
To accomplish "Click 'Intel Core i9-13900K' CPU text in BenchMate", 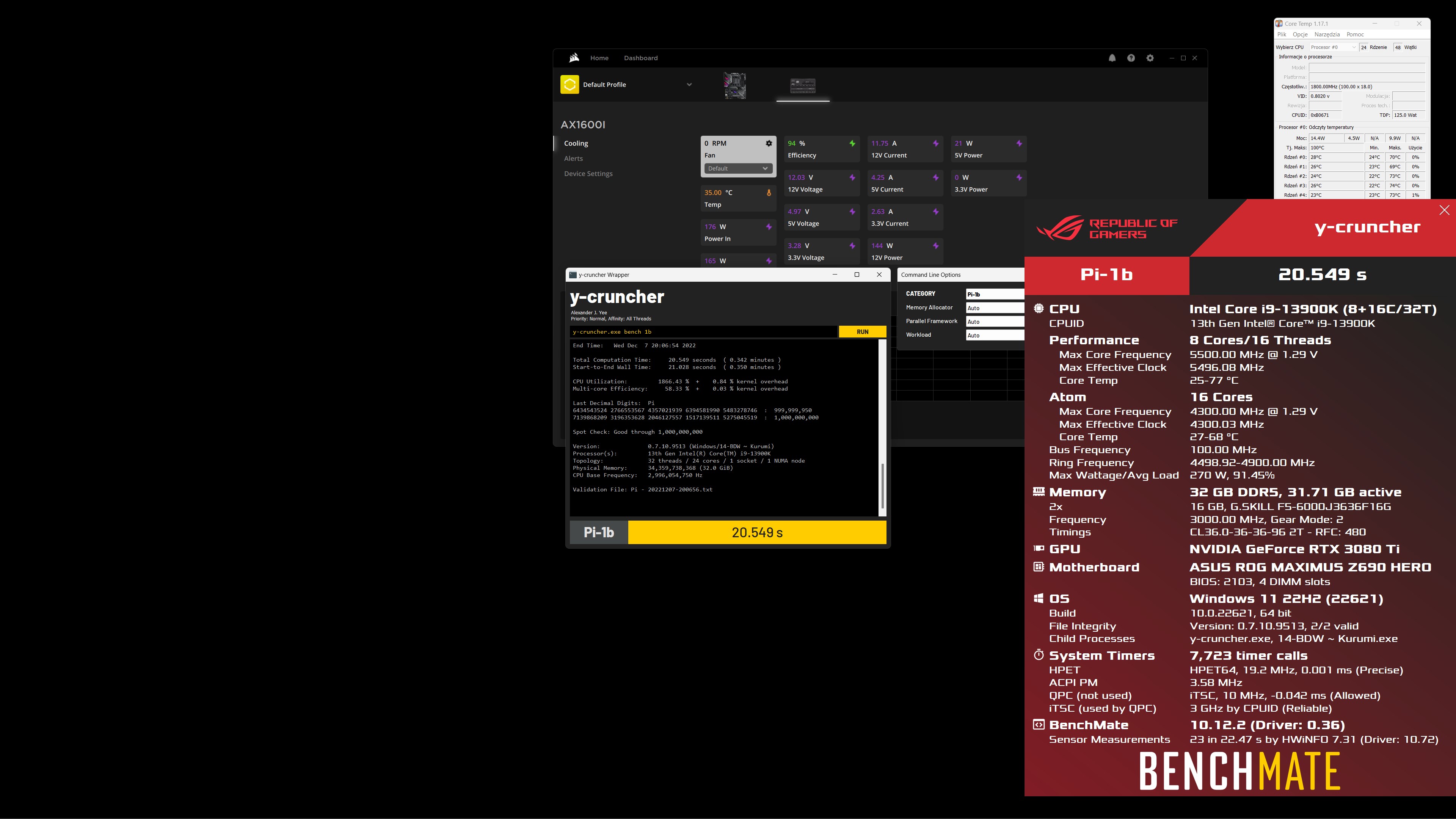I will coord(1313,309).
